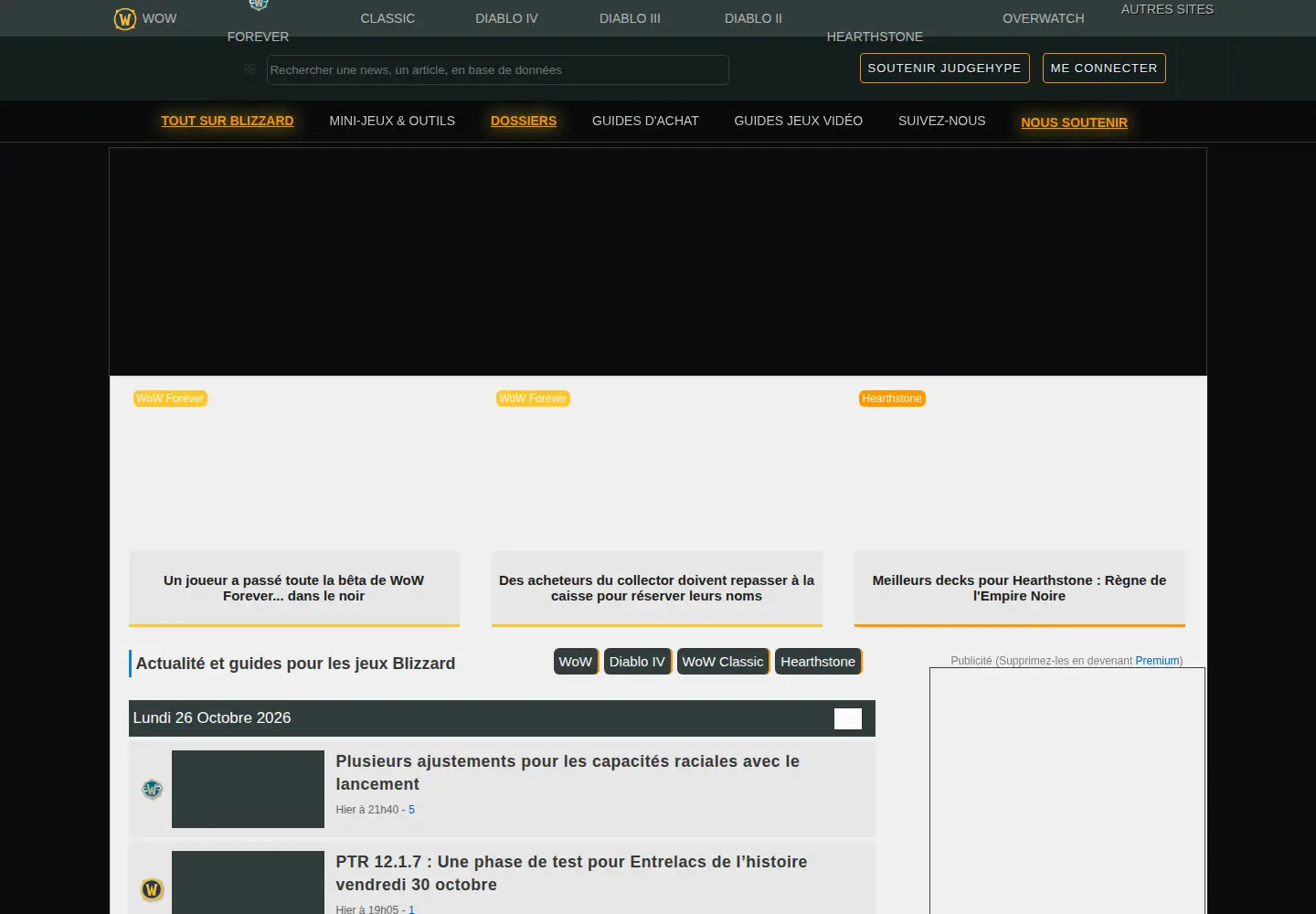Click white toggle in Lundi 26 Octobre header
Viewport: 1316px width, 914px height.
848,718
